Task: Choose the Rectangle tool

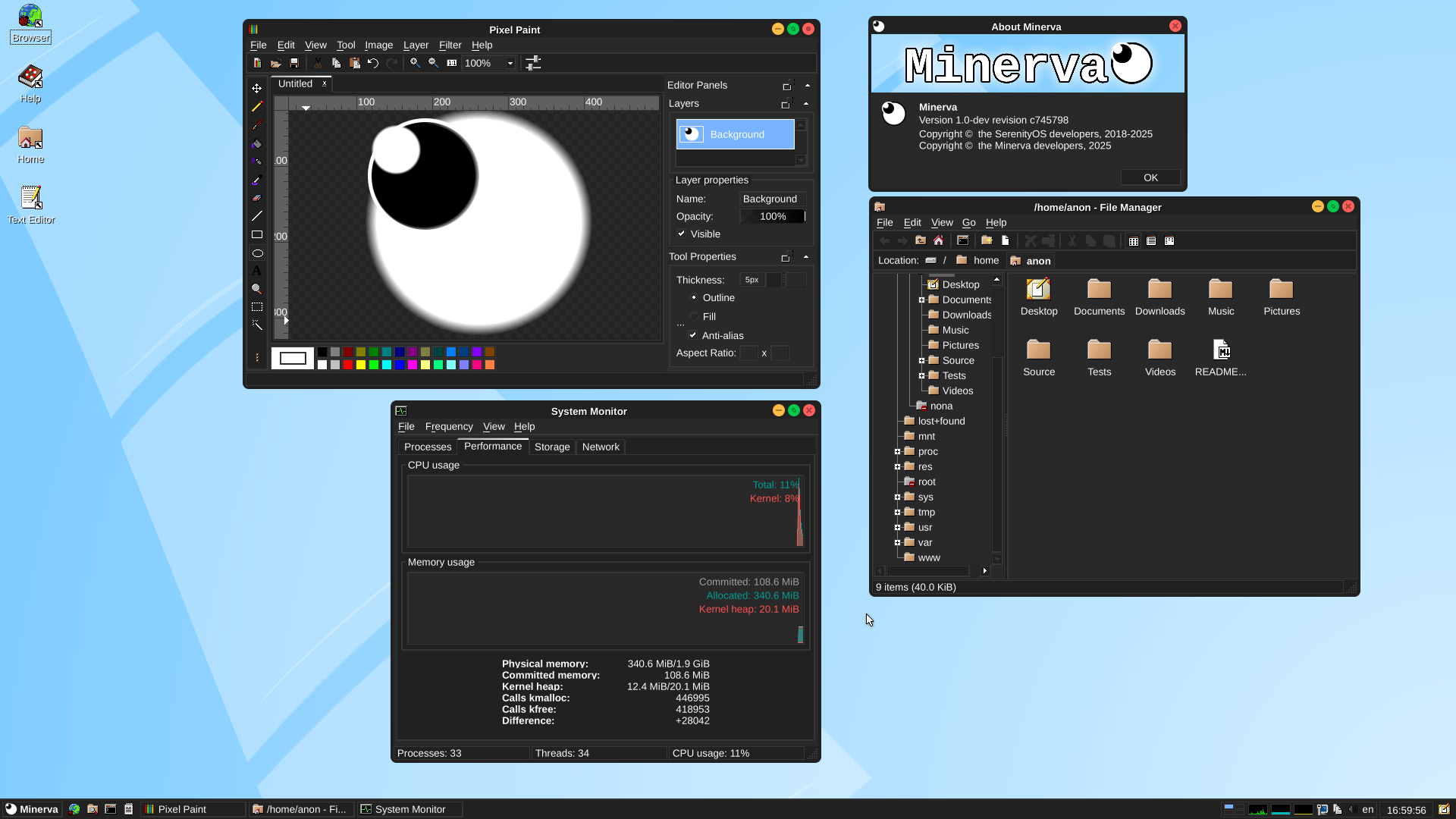Action: click(x=257, y=233)
